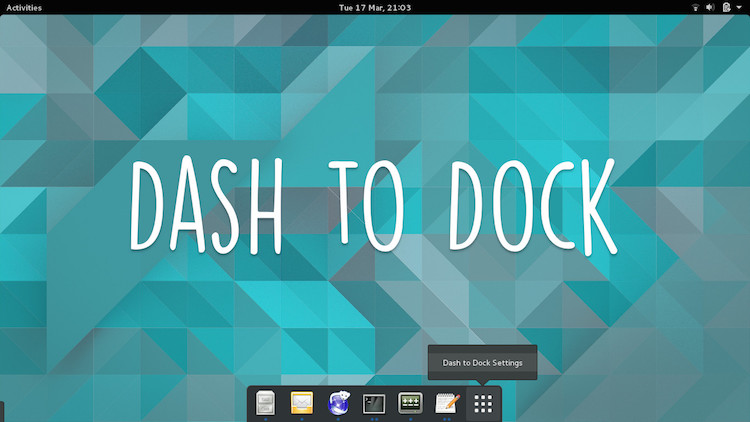750x422 pixels.
Task: Click the date and time clock
Action: click(375, 7)
